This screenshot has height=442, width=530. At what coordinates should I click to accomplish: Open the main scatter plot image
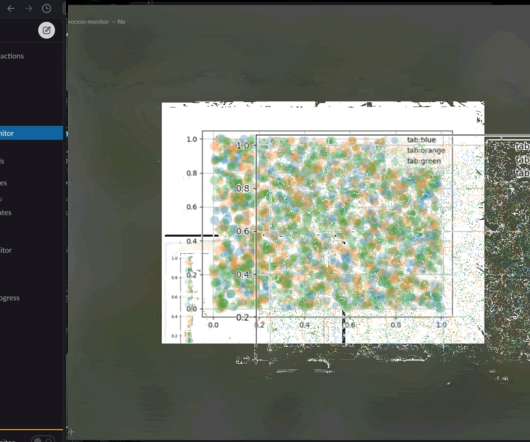coord(323,222)
